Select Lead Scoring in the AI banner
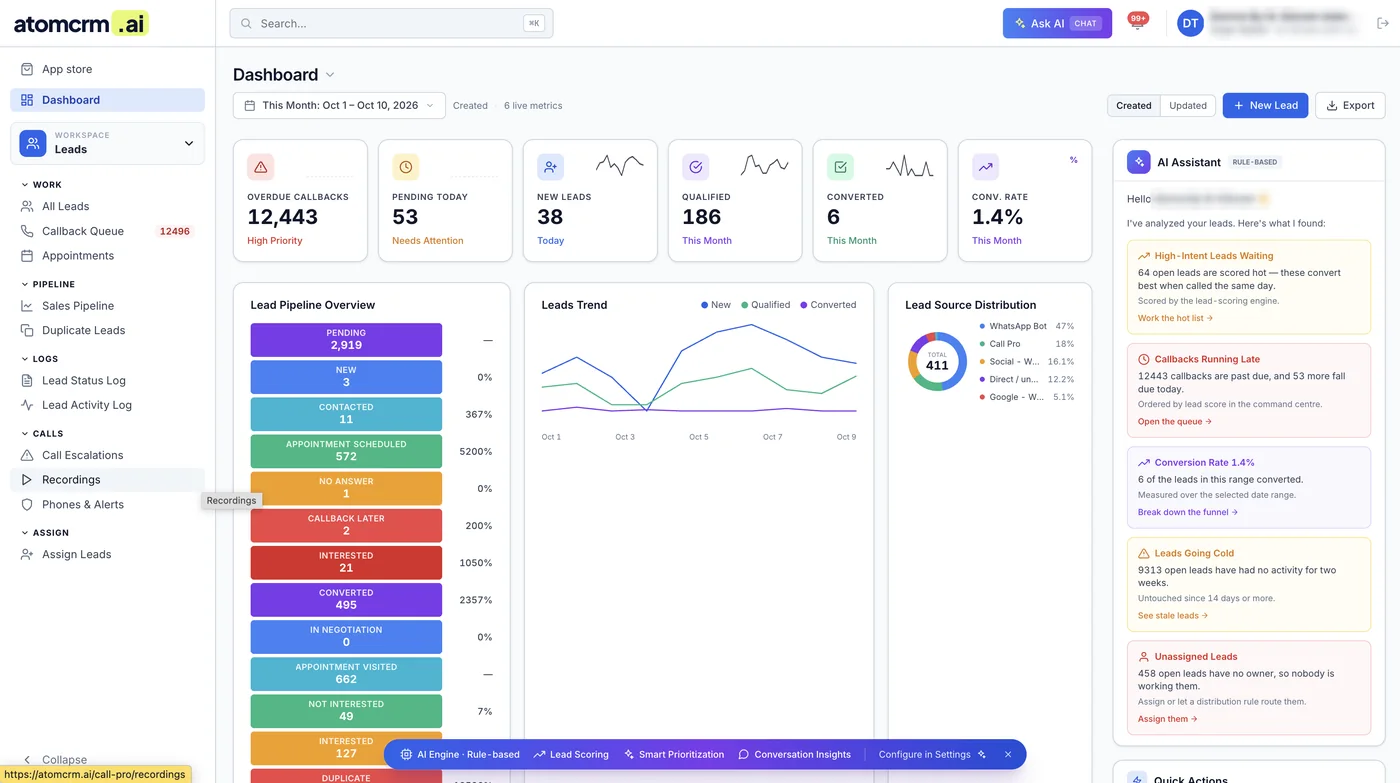The height and width of the screenshot is (783, 1400). click(x=571, y=754)
